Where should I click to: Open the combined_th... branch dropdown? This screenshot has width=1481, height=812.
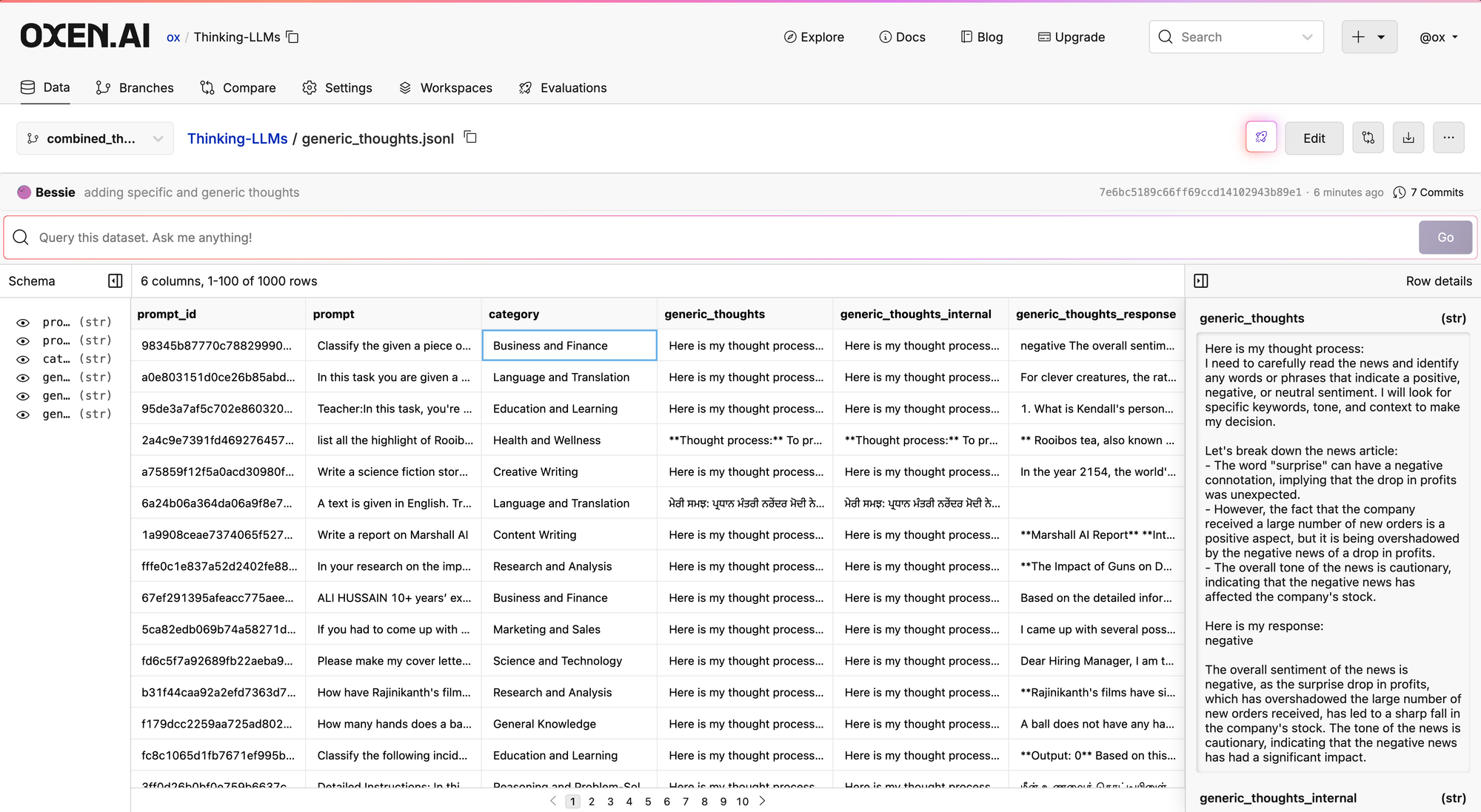pos(95,138)
